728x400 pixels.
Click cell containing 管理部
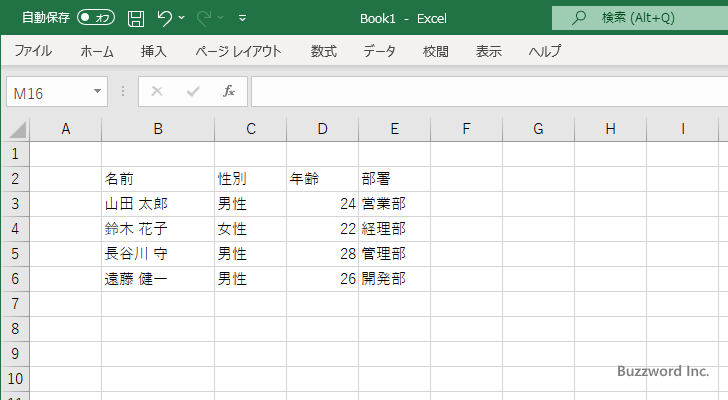pyautogui.click(x=394, y=254)
